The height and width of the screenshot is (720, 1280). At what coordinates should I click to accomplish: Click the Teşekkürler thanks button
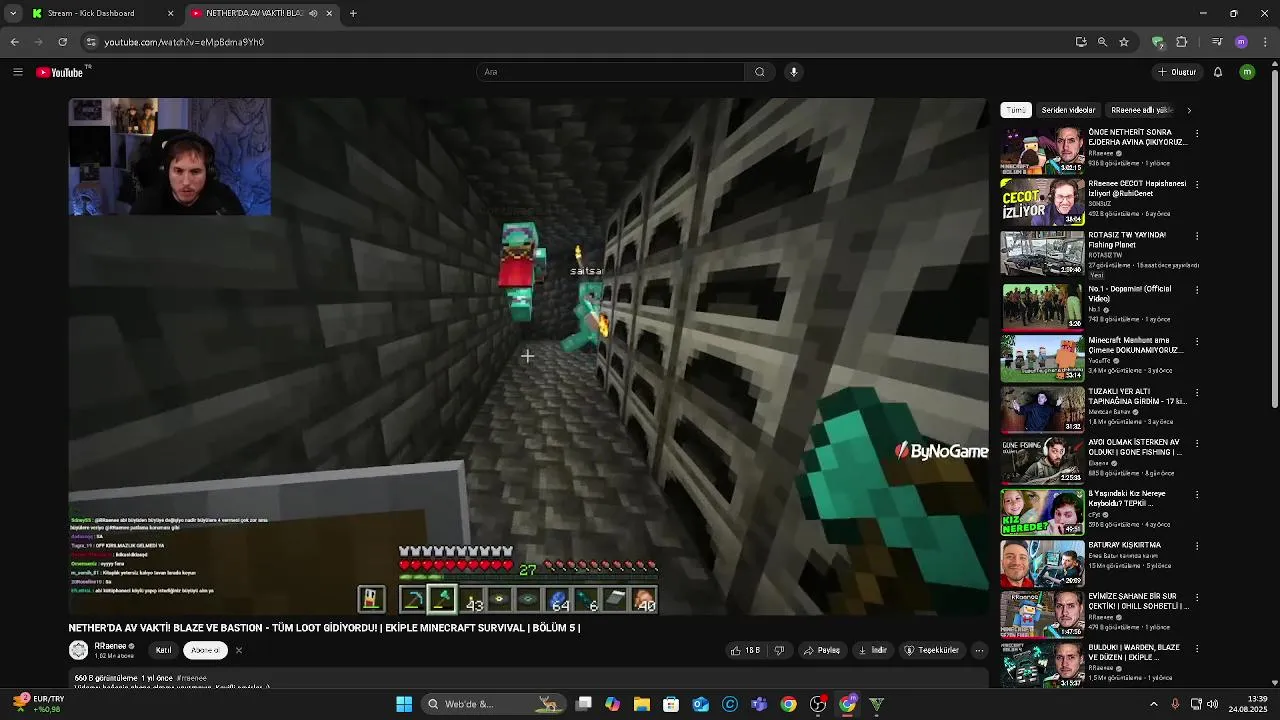932,650
